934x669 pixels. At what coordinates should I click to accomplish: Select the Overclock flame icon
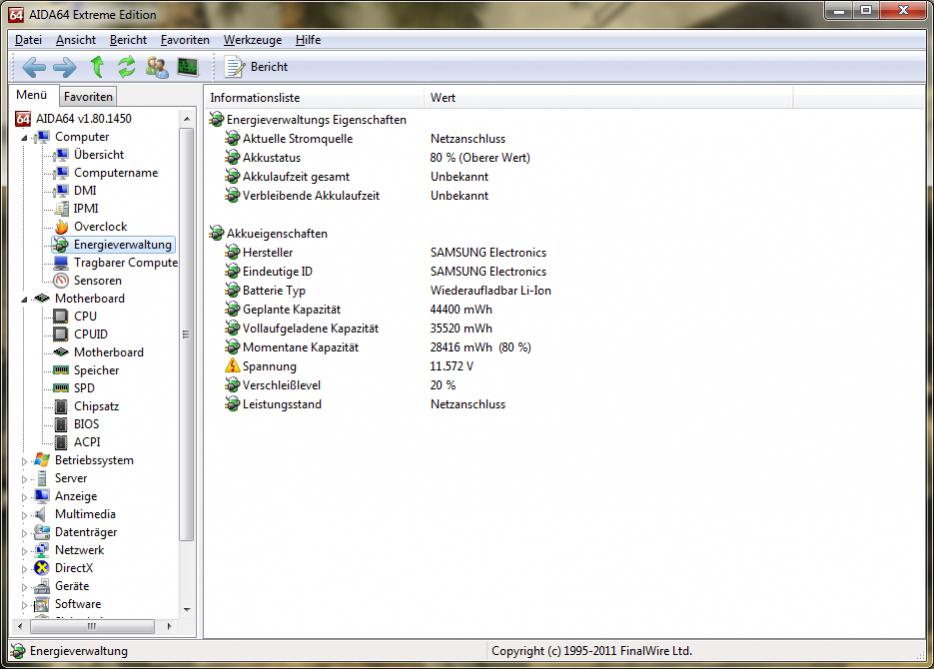pos(61,226)
